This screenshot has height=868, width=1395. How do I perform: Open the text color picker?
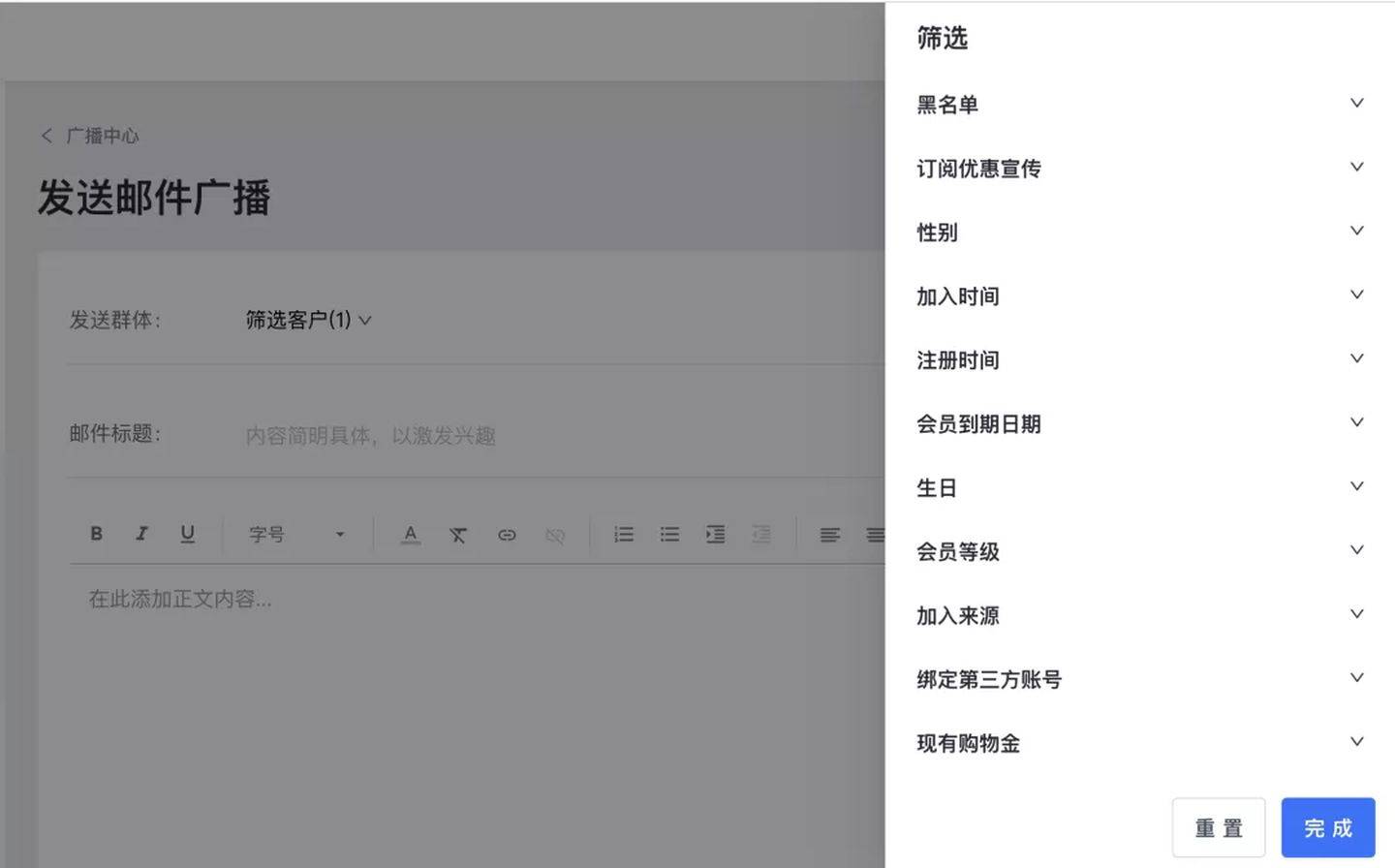click(x=410, y=535)
